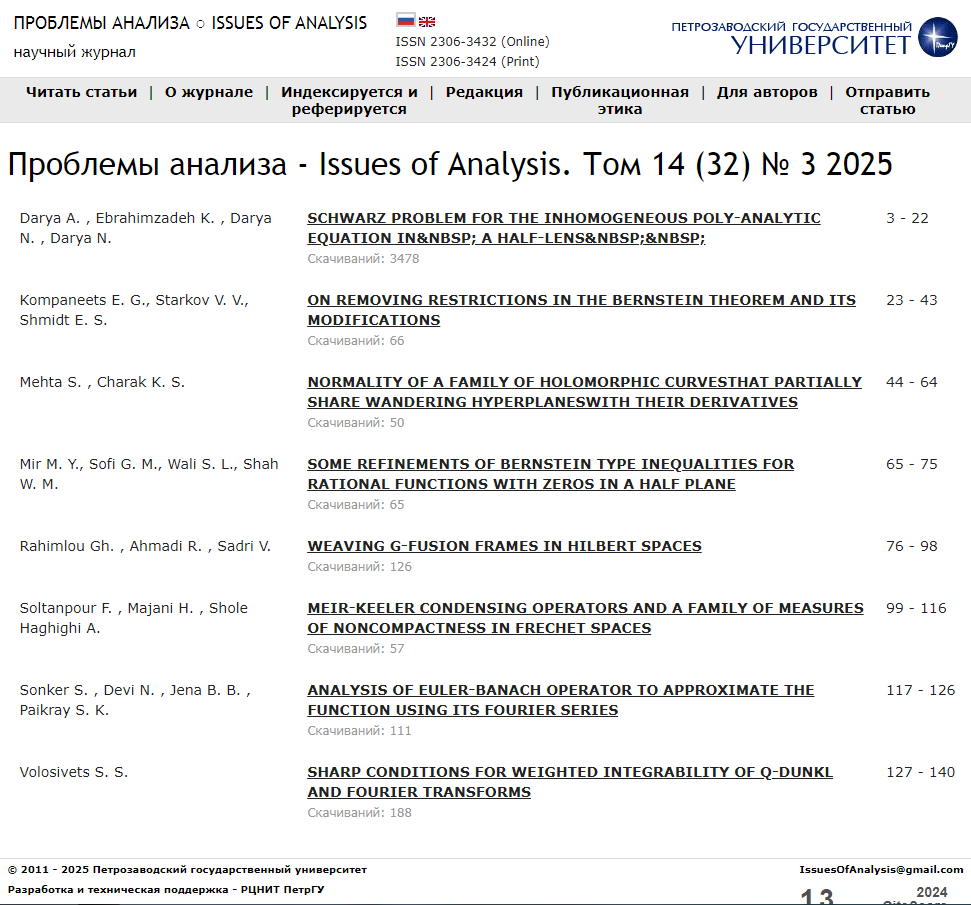Open the Normality of holomorphic curves article
The height and width of the screenshot is (905, 971).
584,392
